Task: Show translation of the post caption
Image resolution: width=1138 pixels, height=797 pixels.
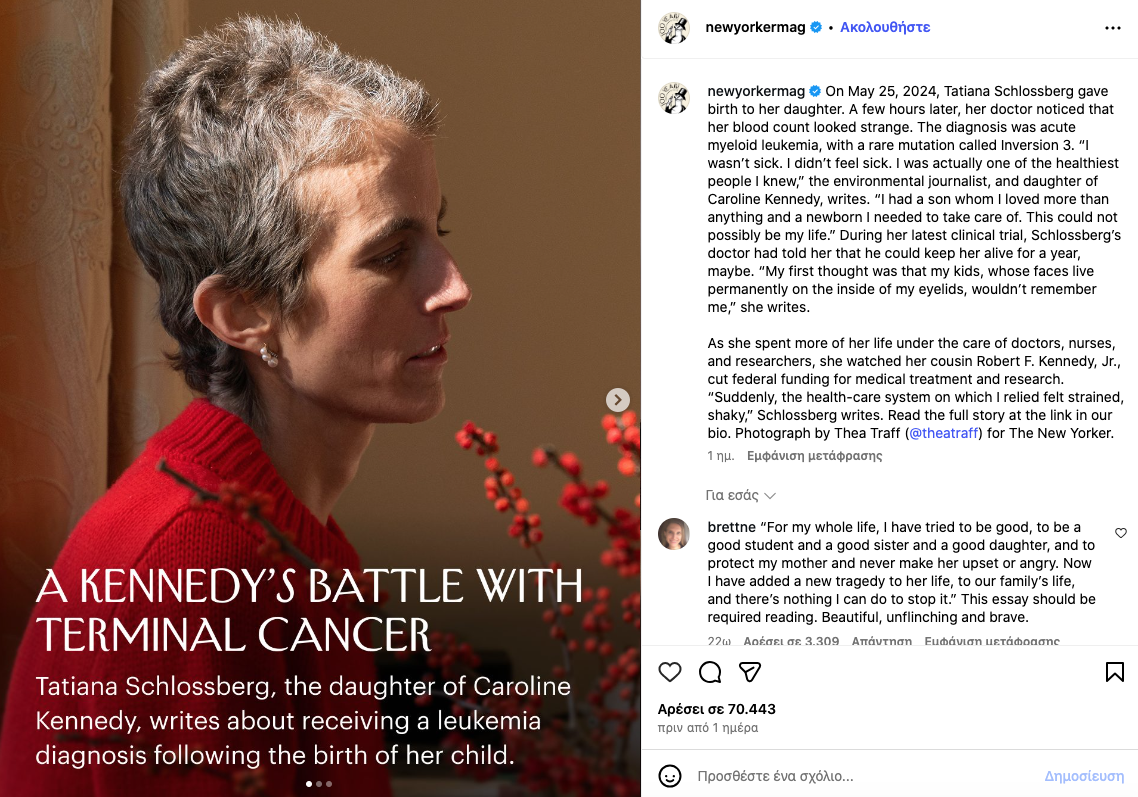Action: [x=814, y=456]
